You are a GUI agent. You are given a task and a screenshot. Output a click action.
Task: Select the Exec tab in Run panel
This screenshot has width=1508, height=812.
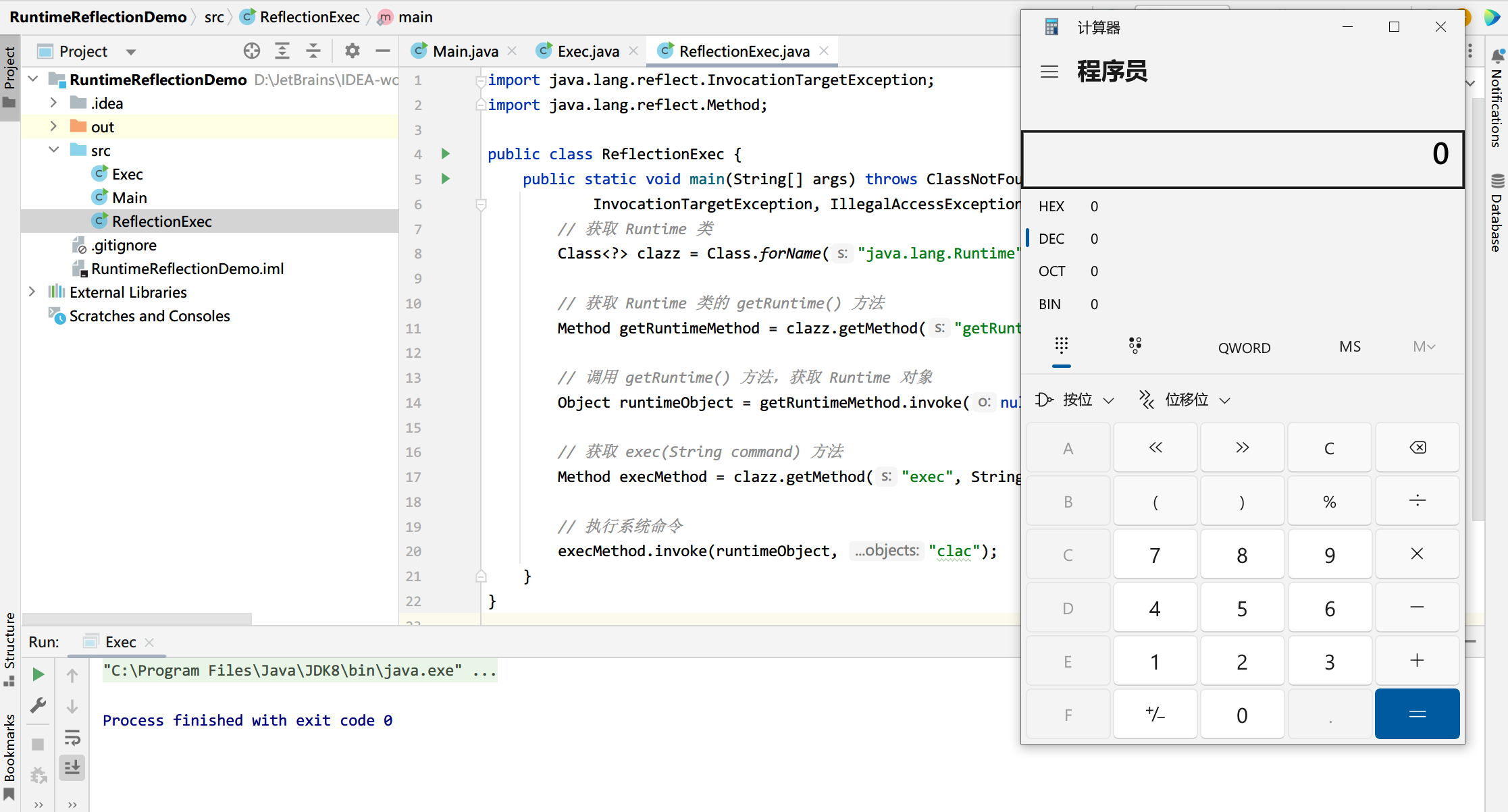[120, 642]
